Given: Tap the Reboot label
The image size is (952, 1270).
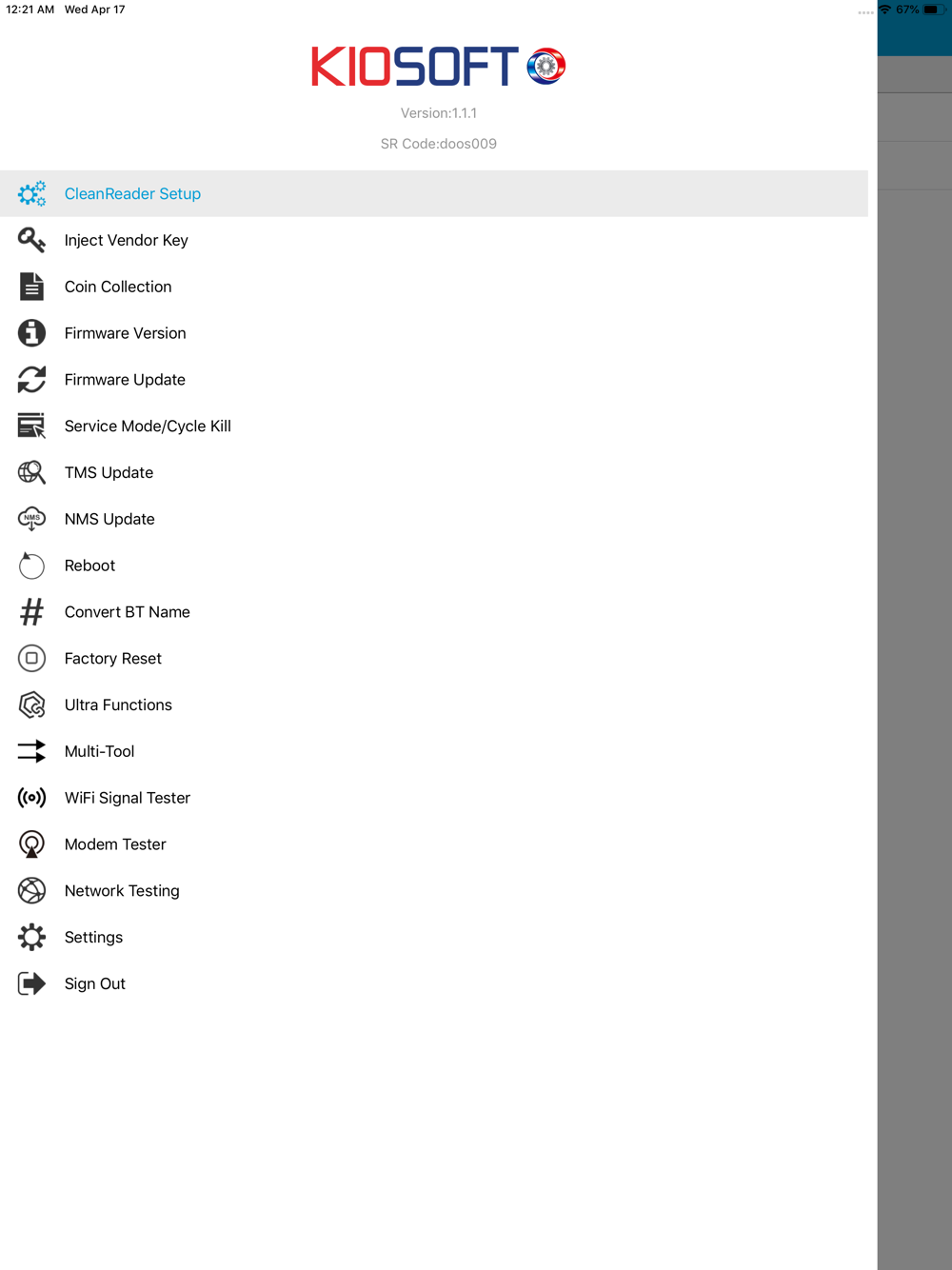Looking at the screenshot, I should coord(89,566).
